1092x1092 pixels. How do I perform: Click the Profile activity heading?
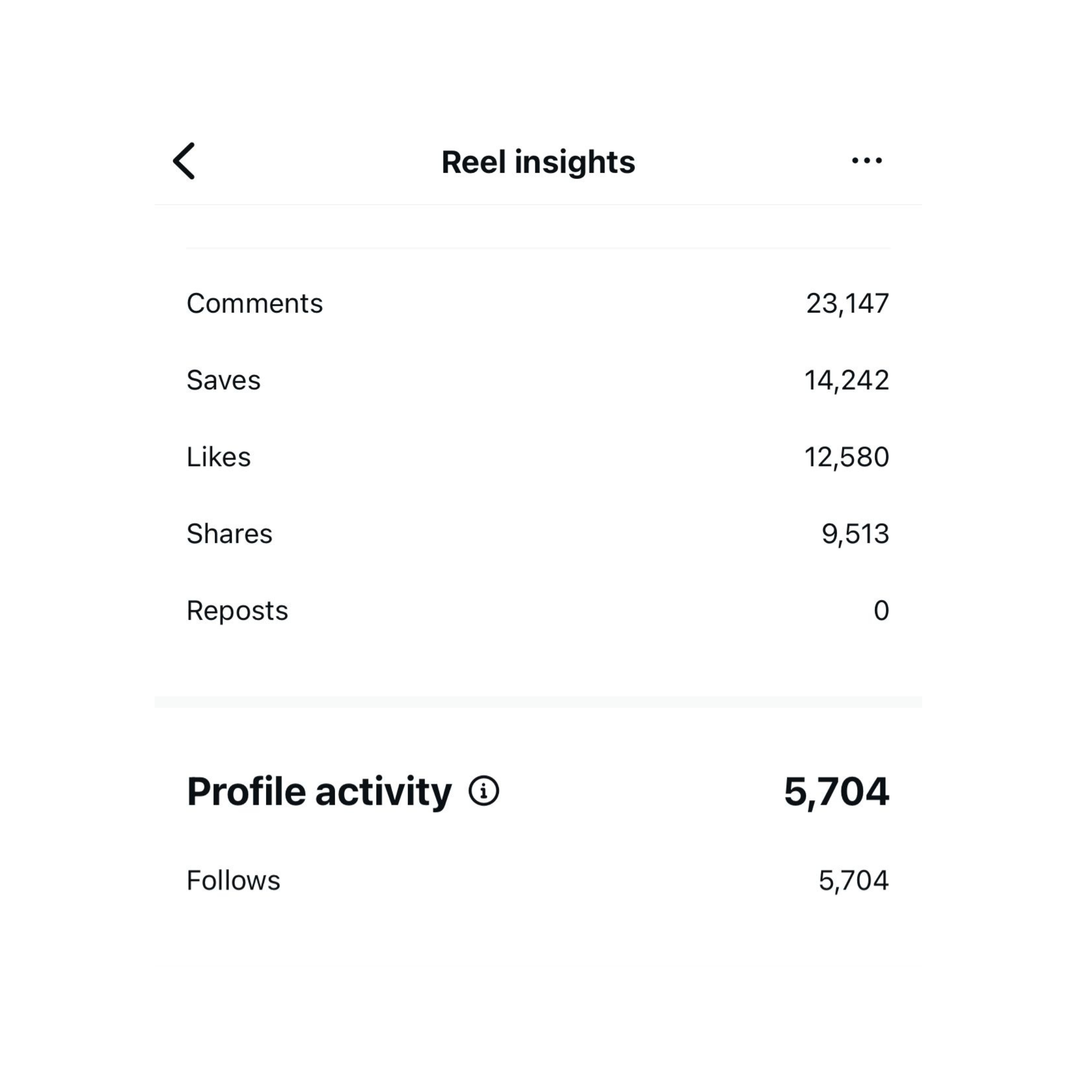tap(319, 791)
